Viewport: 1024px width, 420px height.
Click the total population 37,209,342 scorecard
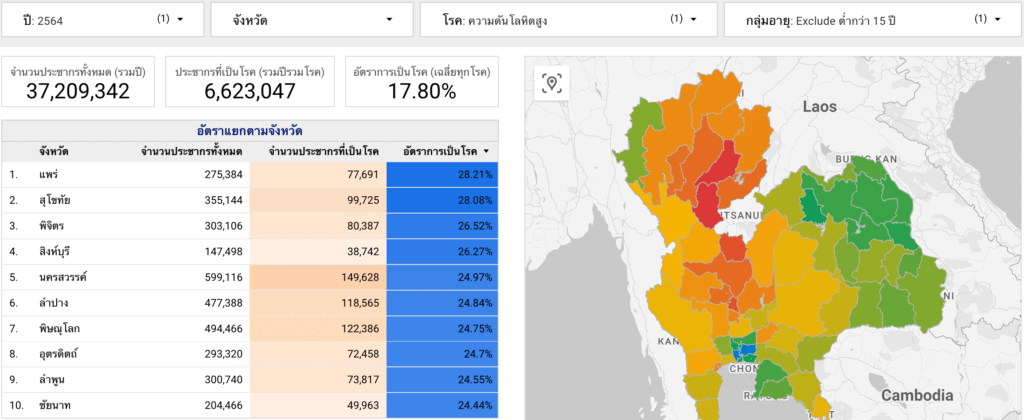78,82
